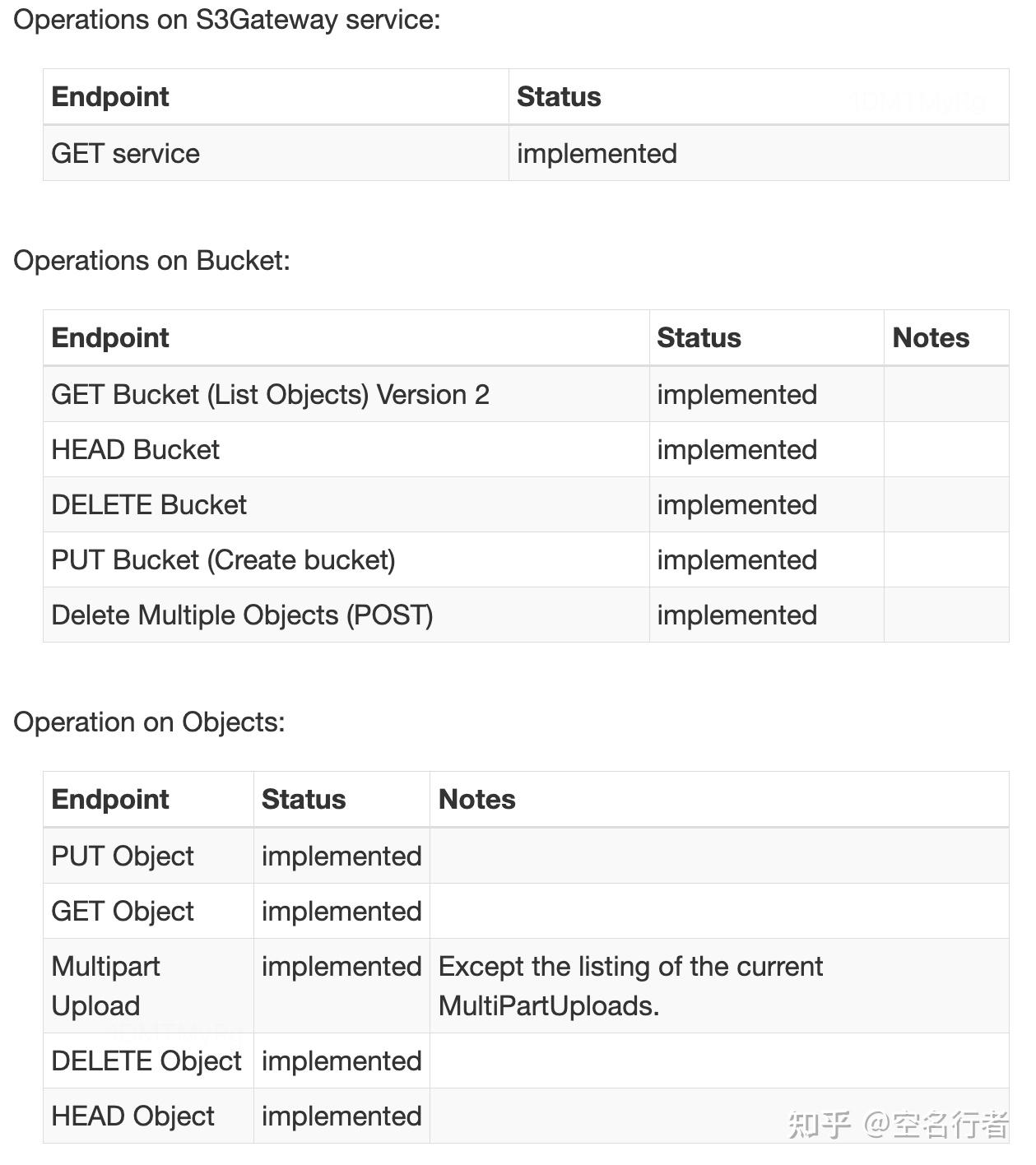Click the 'HEAD Bucket' endpoint cell

point(136,450)
